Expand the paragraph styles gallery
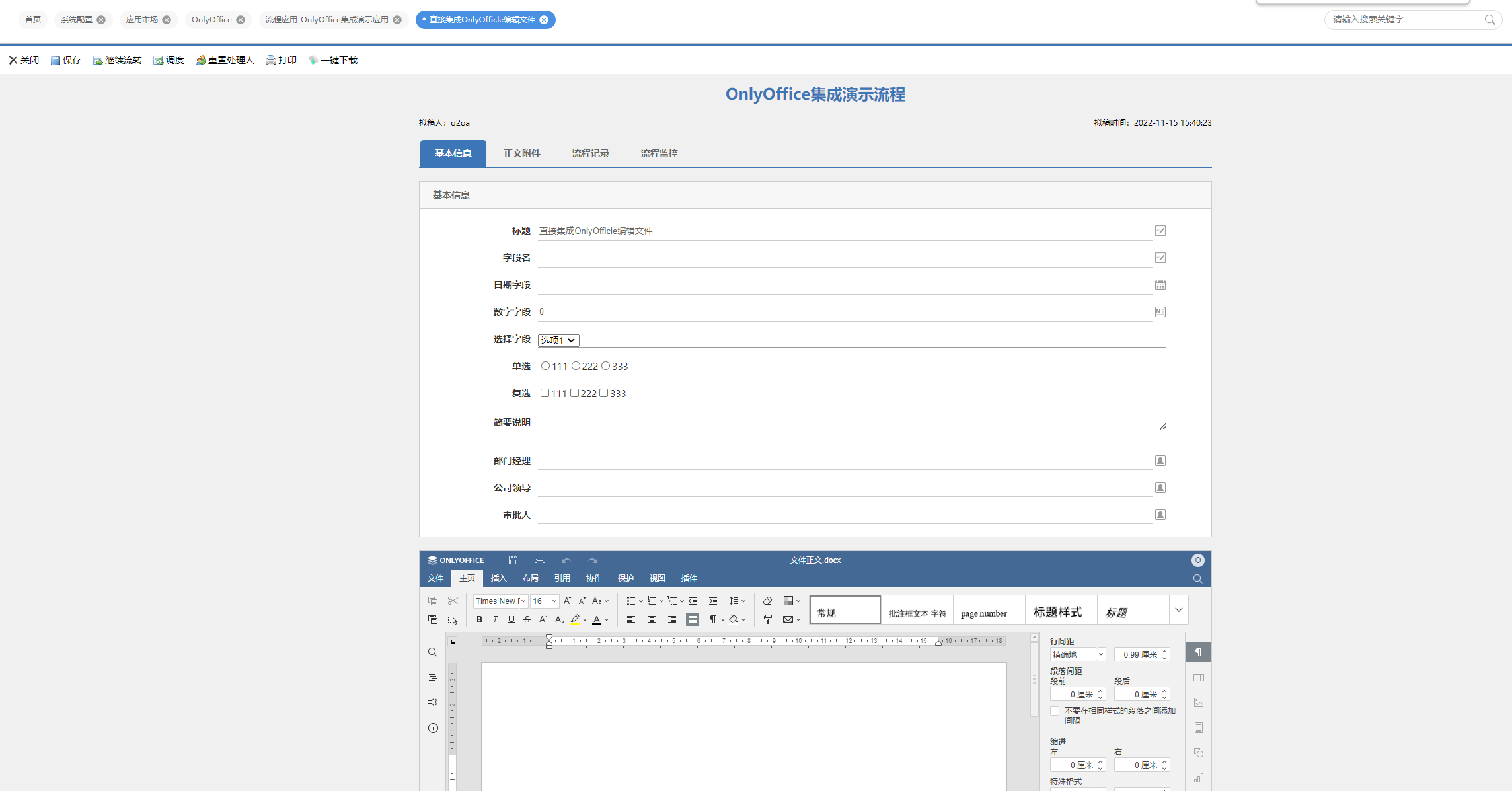This screenshot has height=791, width=1512. [1179, 610]
